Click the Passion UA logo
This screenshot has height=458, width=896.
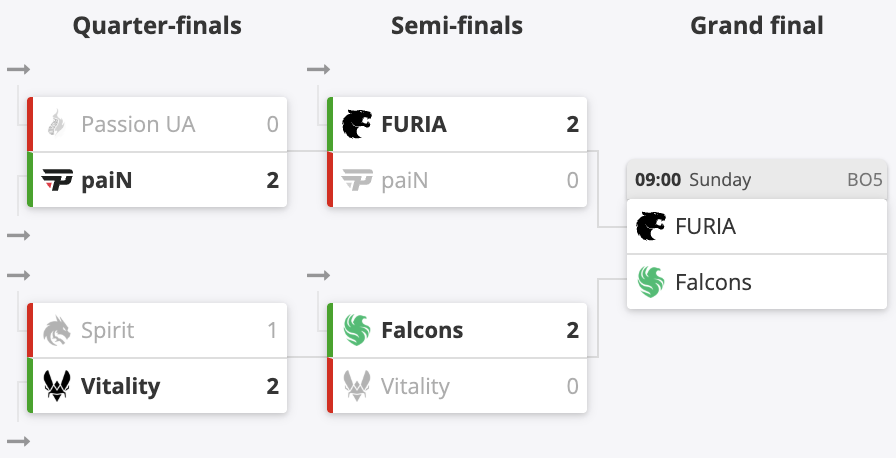coord(57,124)
